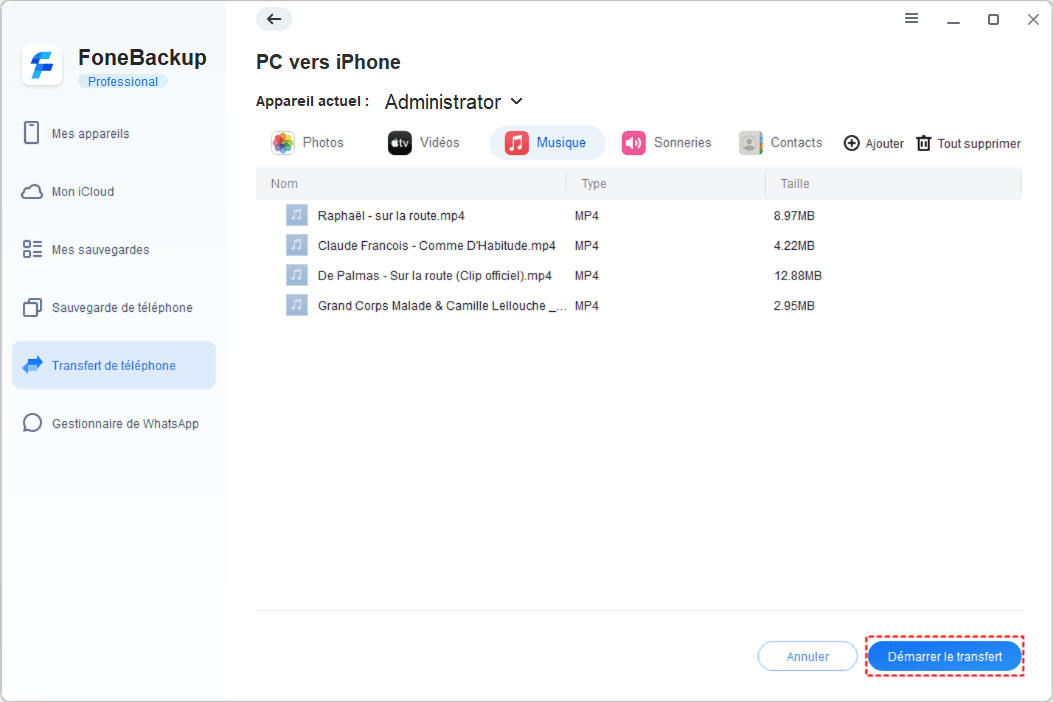Click the Ajouter plus circle icon

(852, 143)
